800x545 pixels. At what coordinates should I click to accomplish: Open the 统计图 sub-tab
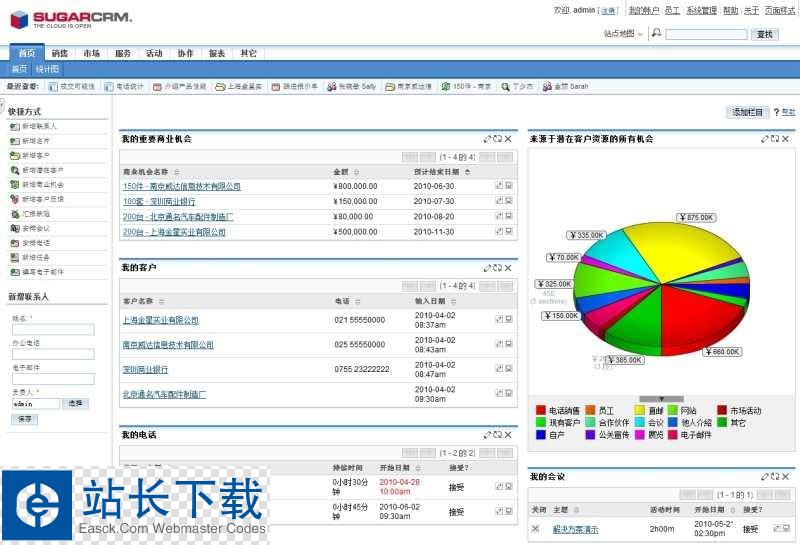47,69
